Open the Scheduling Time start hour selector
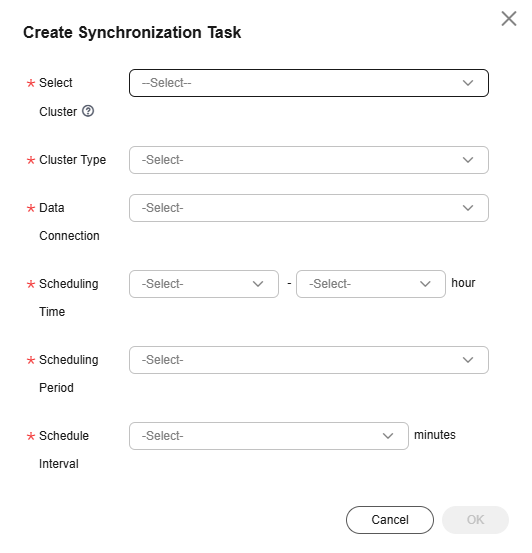The width and height of the screenshot is (532, 553). click(204, 284)
